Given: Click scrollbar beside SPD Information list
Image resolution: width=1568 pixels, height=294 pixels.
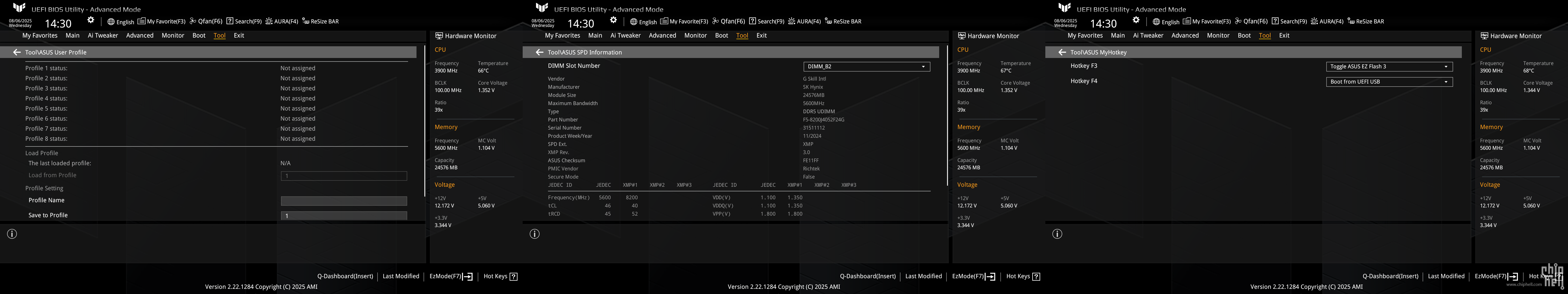Looking at the screenshot, I should pyautogui.click(x=948, y=116).
